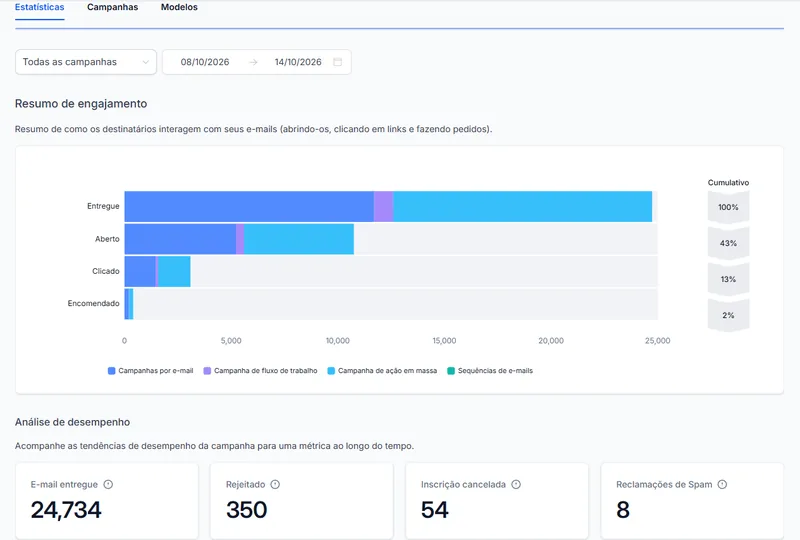Click the info icon beside Reclamações de Spam

[722, 484]
